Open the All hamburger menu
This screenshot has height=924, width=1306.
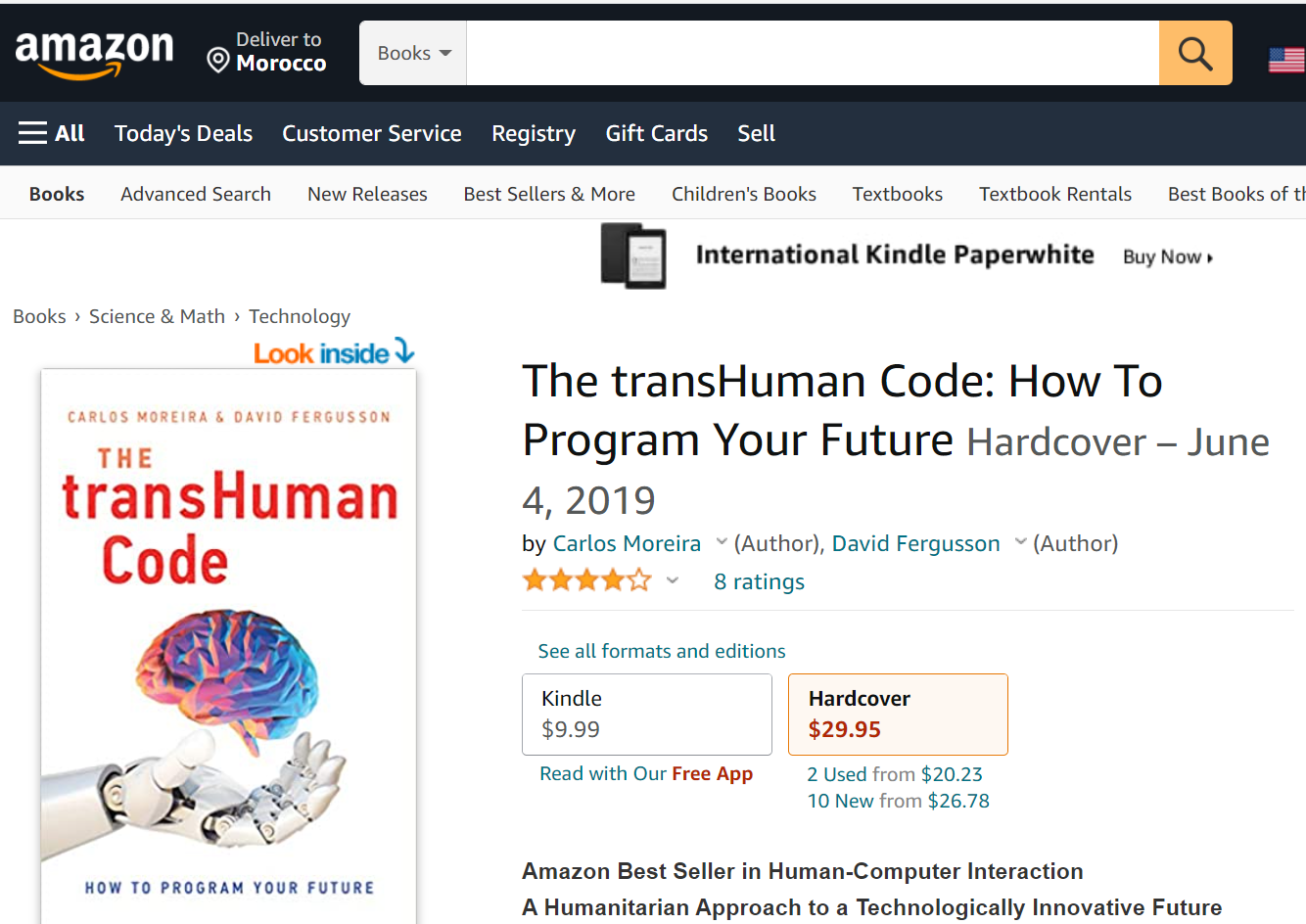51,133
